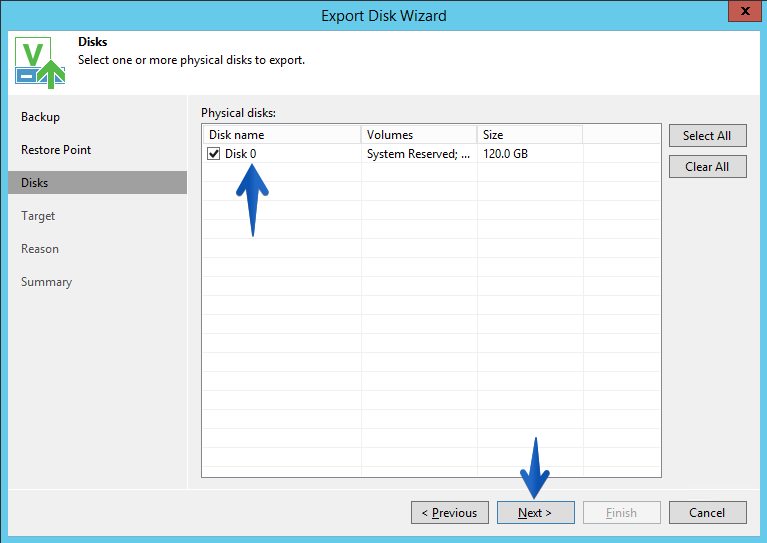Select the Disk 0 row name
Screen dimensions: 767x543
[240, 154]
